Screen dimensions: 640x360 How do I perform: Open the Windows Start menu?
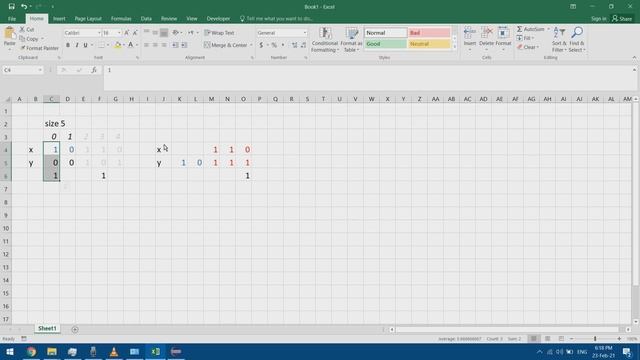[10, 351]
